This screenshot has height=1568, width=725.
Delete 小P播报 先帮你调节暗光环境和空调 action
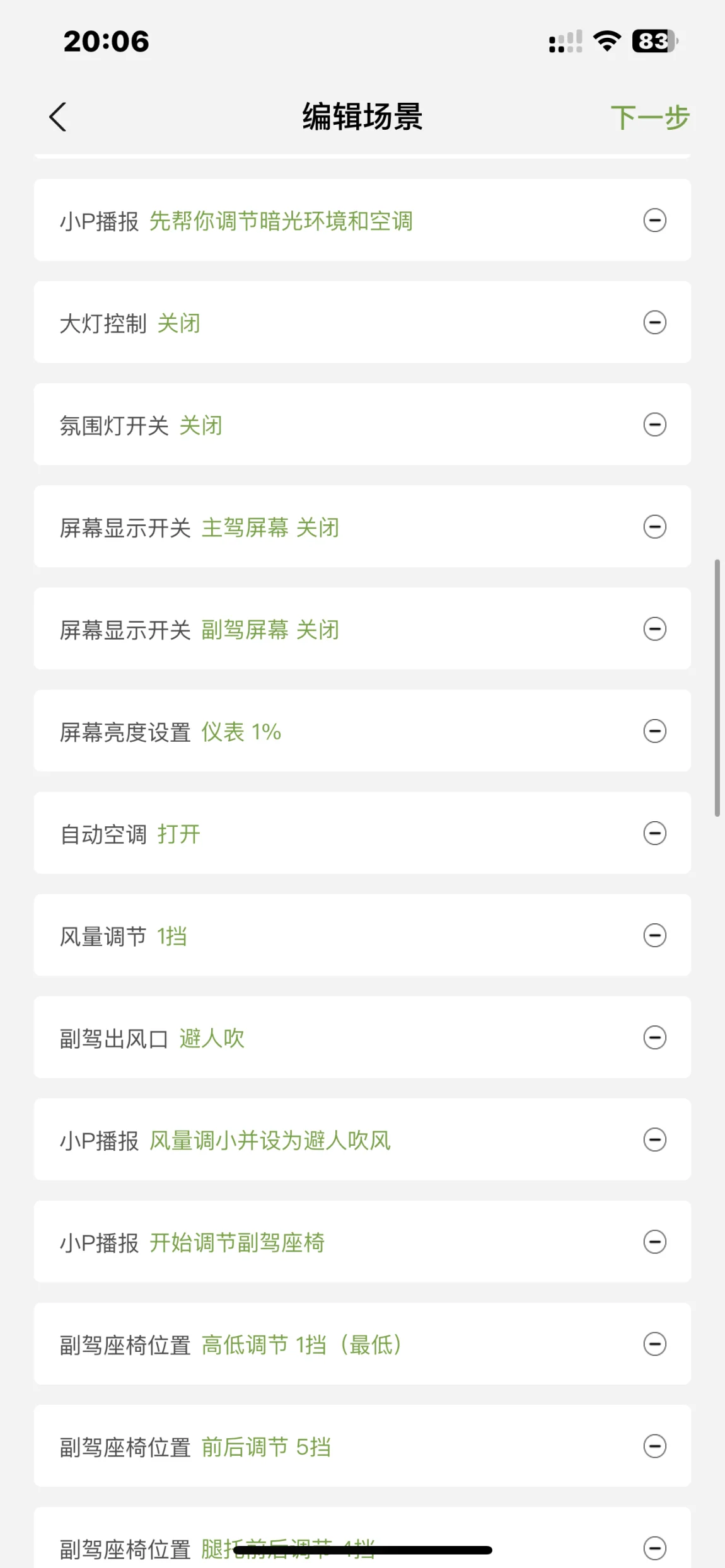point(654,221)
